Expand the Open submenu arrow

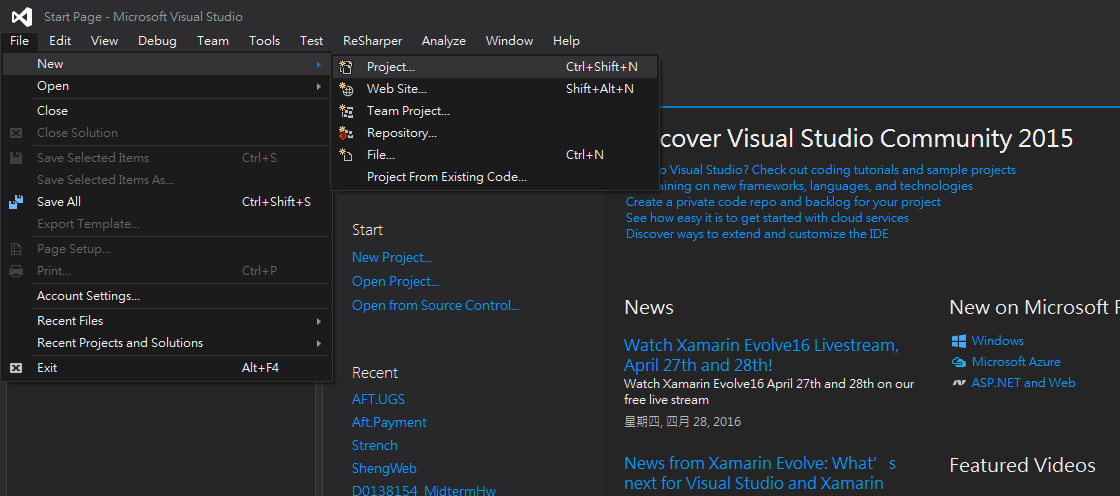click(x=318, y=86)
